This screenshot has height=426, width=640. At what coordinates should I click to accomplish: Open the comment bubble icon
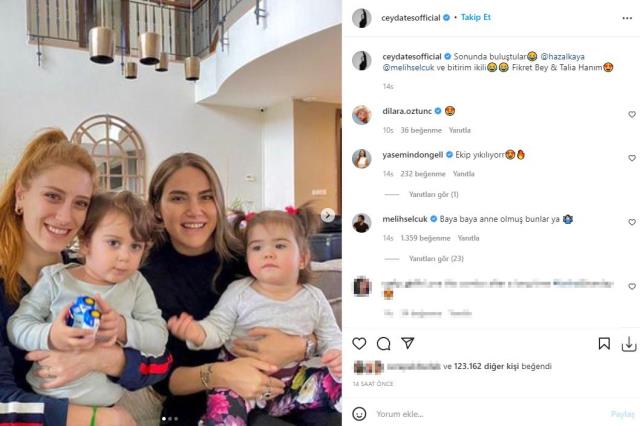pyautogui.click(x=383, y=344)
